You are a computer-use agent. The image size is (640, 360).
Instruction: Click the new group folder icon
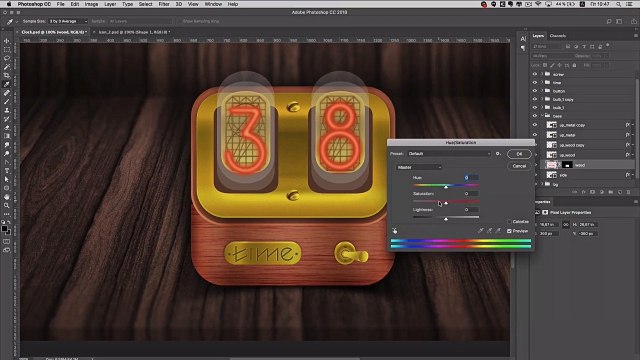click(x=611, y=192)
